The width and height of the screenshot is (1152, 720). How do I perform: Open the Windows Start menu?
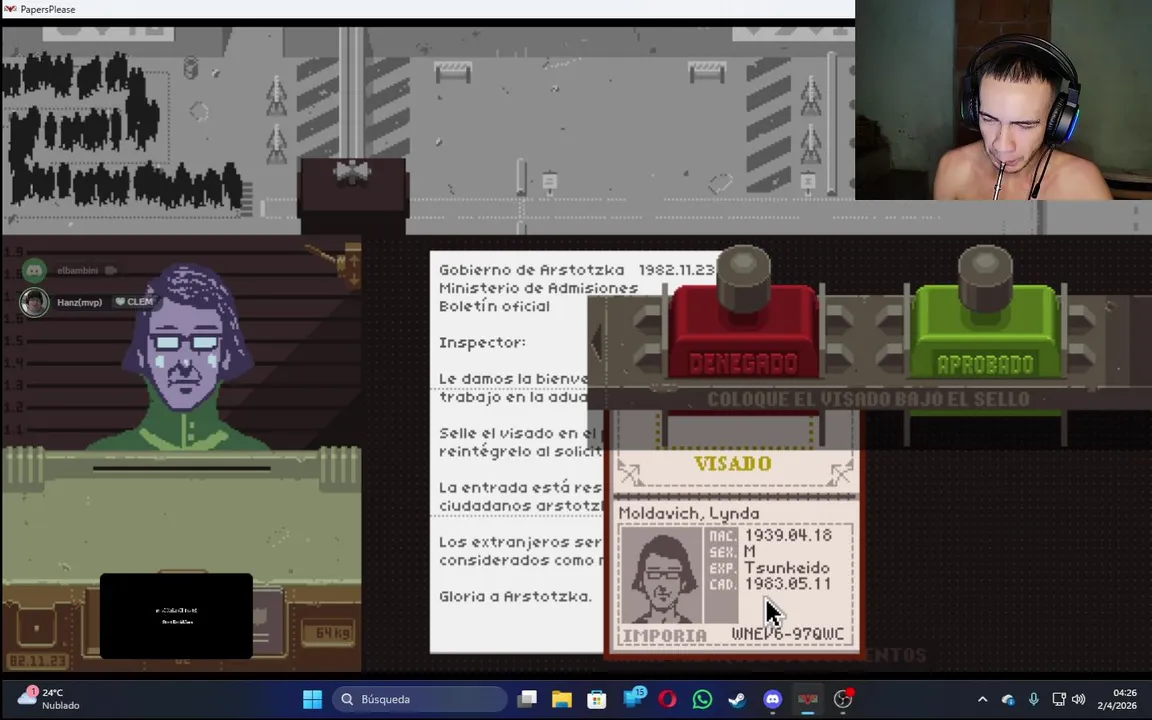tap(312, 699)
